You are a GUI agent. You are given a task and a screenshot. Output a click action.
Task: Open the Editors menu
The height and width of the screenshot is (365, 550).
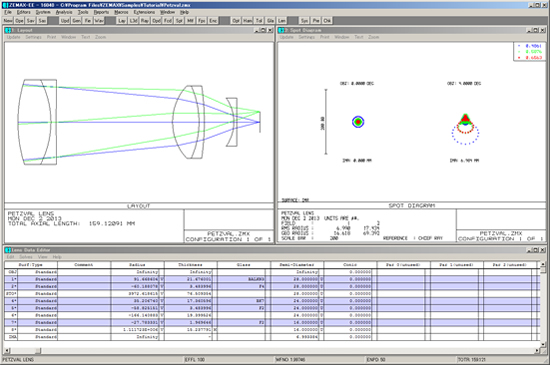point(24,12)
